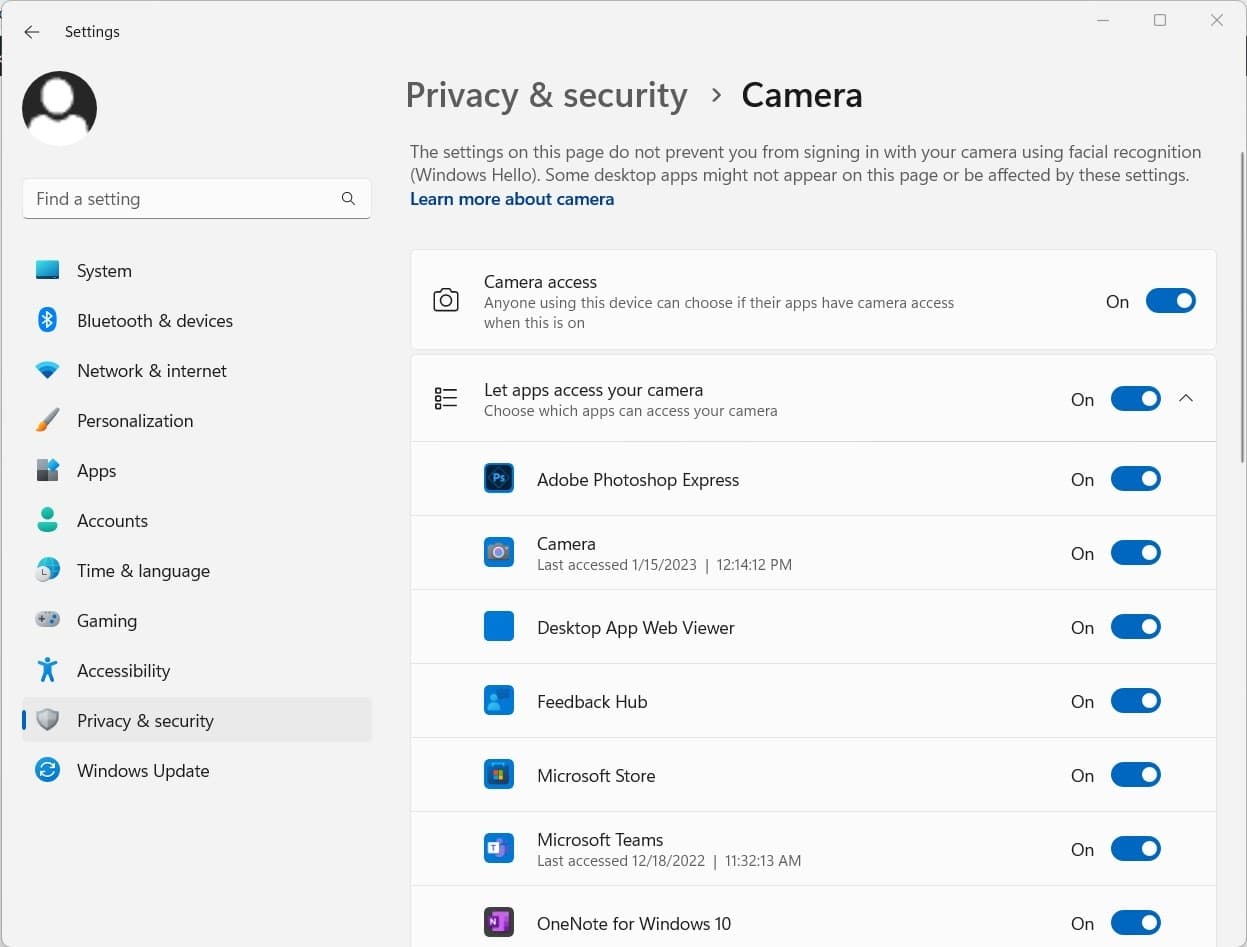Viewport: 1247px width, 947px height.
Task: Open the Learn more about camera link
Action: click(x=512, y=199)
